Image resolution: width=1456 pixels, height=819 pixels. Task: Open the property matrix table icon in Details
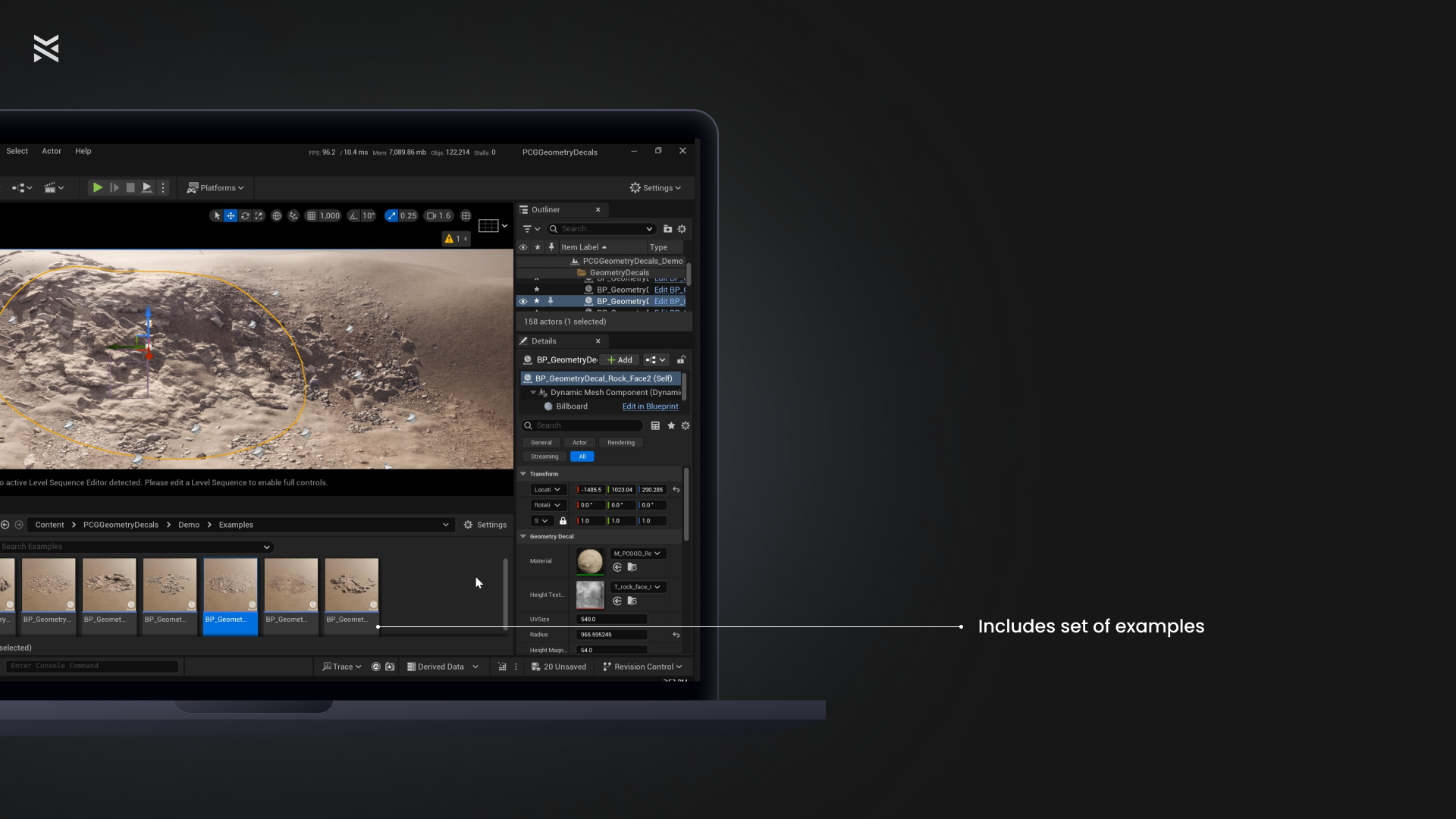coord(655,426)
